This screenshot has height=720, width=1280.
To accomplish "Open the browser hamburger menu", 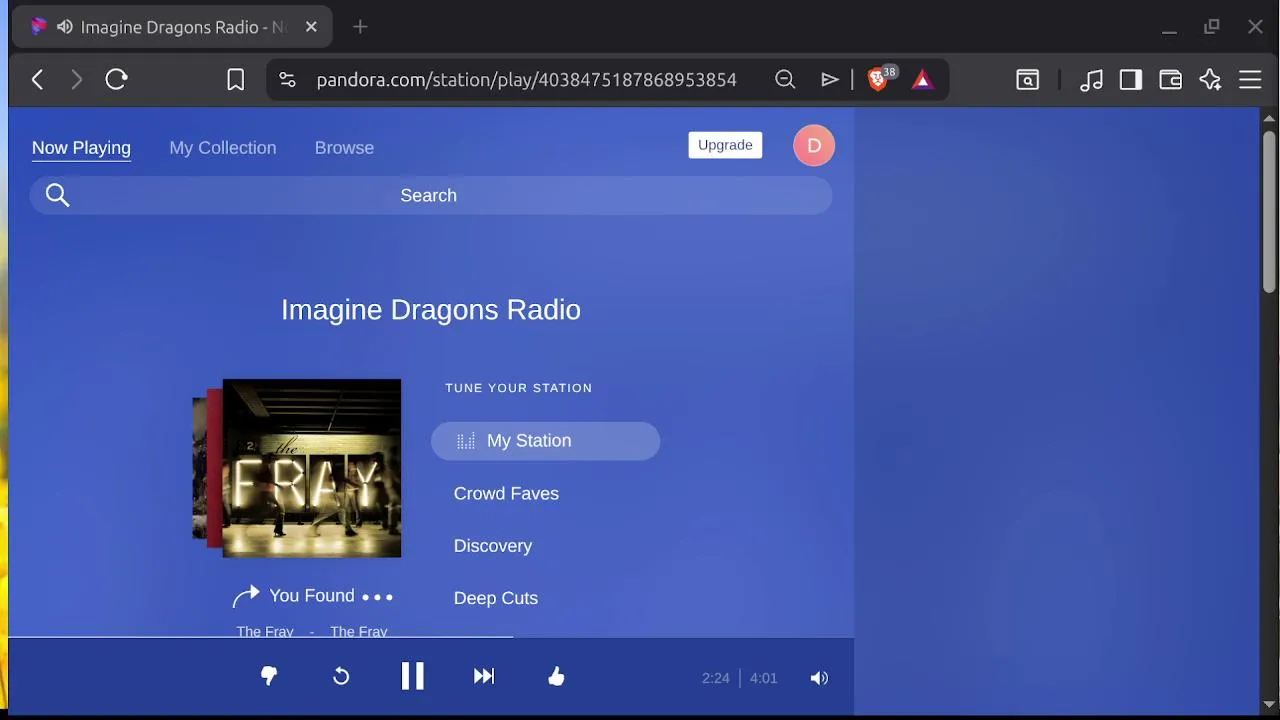I will point(1251,80).
